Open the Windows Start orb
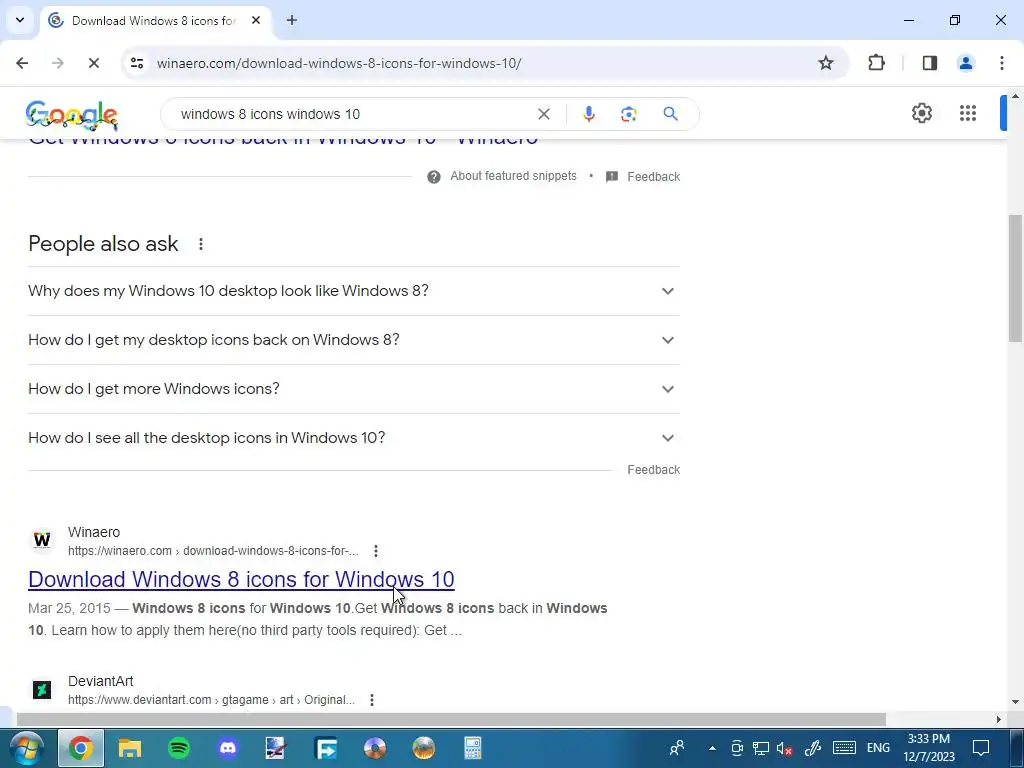 (x=27, y=748)
